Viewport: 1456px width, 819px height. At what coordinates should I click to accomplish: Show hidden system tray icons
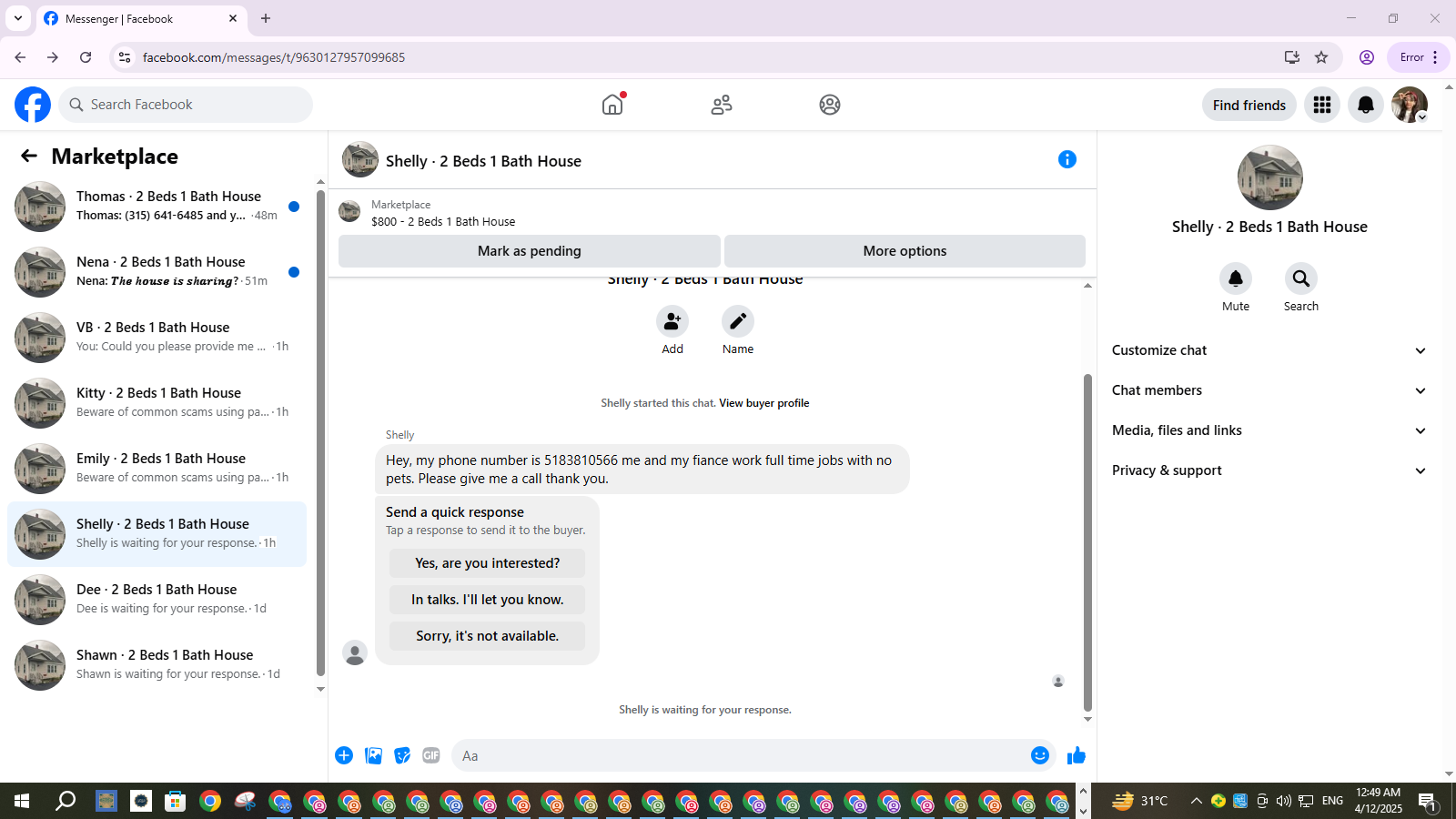(1197, 801)
